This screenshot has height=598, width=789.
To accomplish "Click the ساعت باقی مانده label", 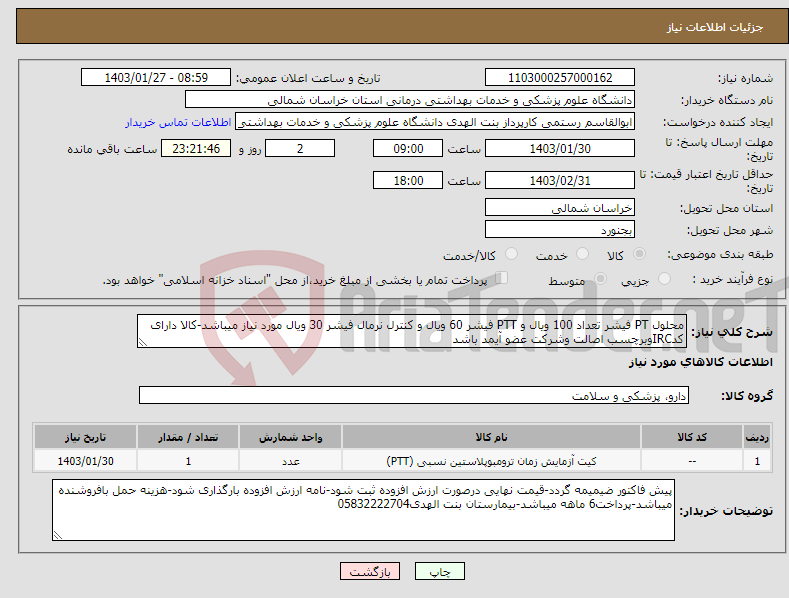I will coord(112,150).
